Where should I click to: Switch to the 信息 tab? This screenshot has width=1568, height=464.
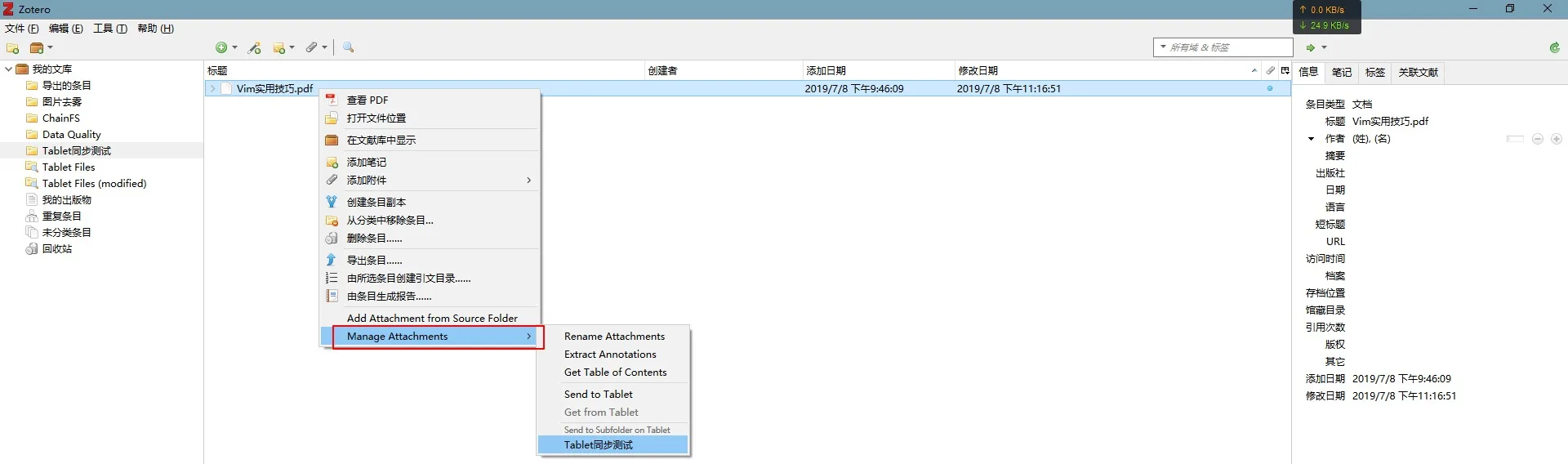[x=1309, y=72]
